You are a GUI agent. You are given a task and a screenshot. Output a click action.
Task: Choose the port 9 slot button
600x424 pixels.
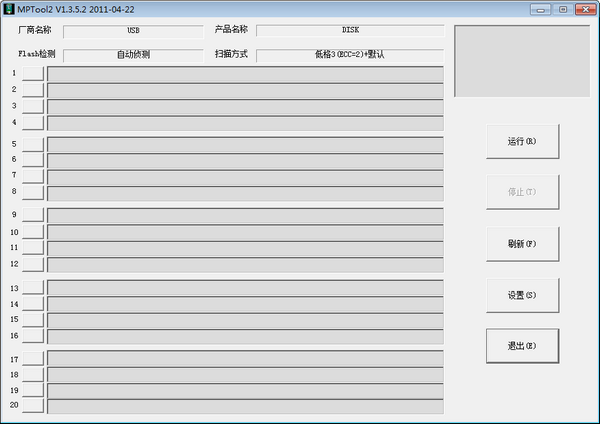coord(33,215)
